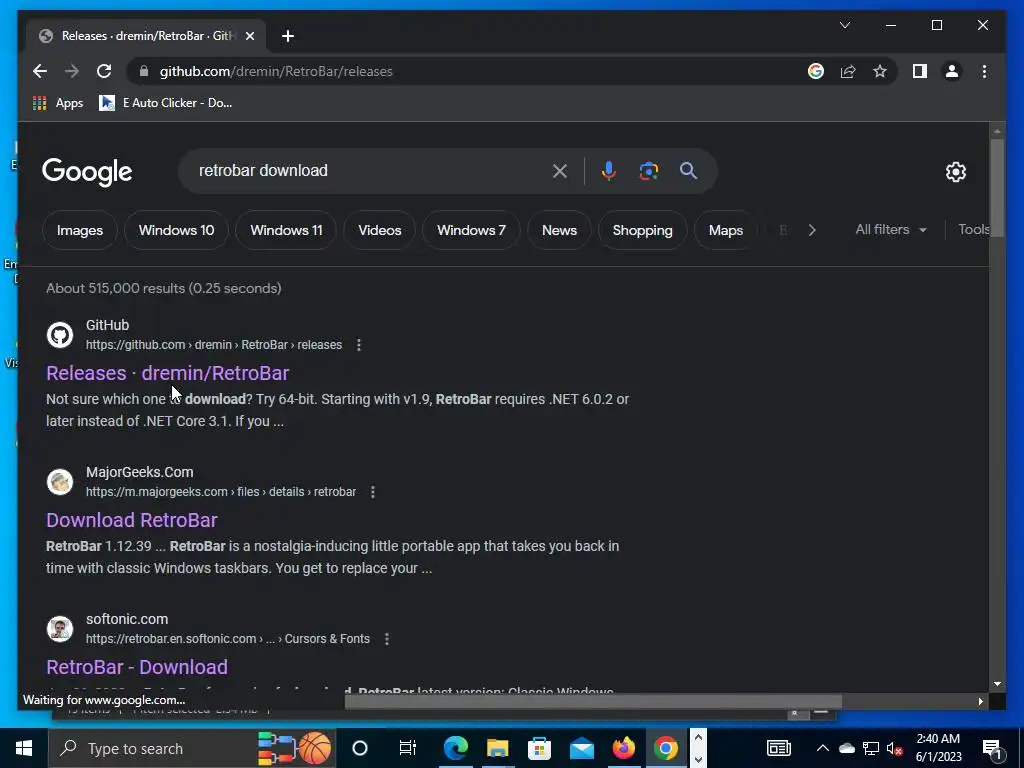Filter results by Windows 10
1024x768 pixels.
(176, 230)
